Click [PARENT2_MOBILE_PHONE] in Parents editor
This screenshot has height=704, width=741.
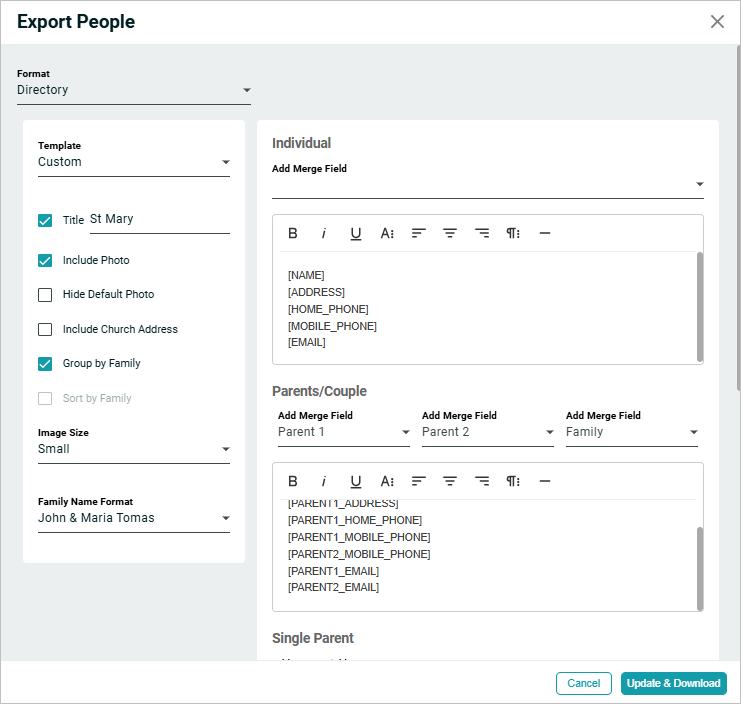tap(359, 554)
